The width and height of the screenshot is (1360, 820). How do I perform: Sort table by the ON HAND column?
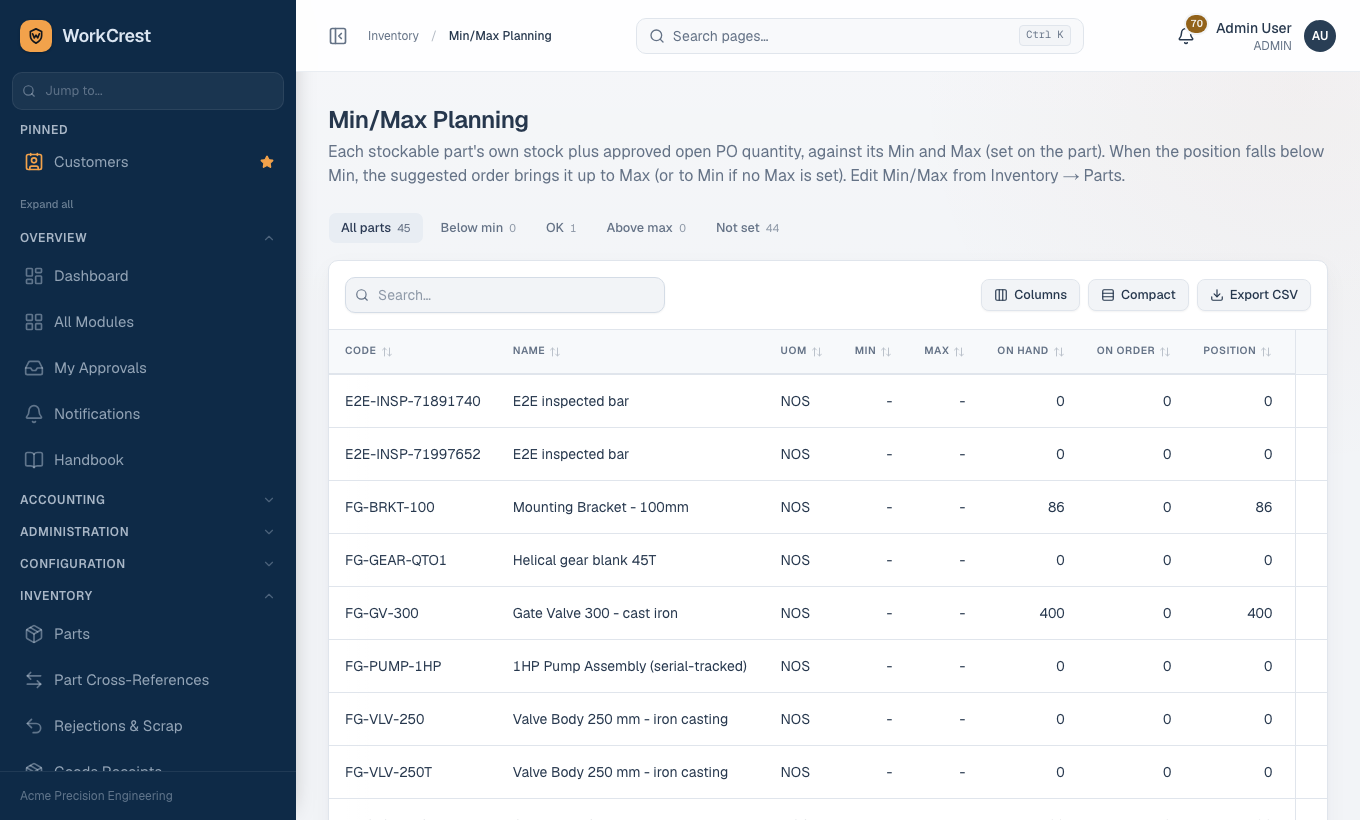[1030, 351]
